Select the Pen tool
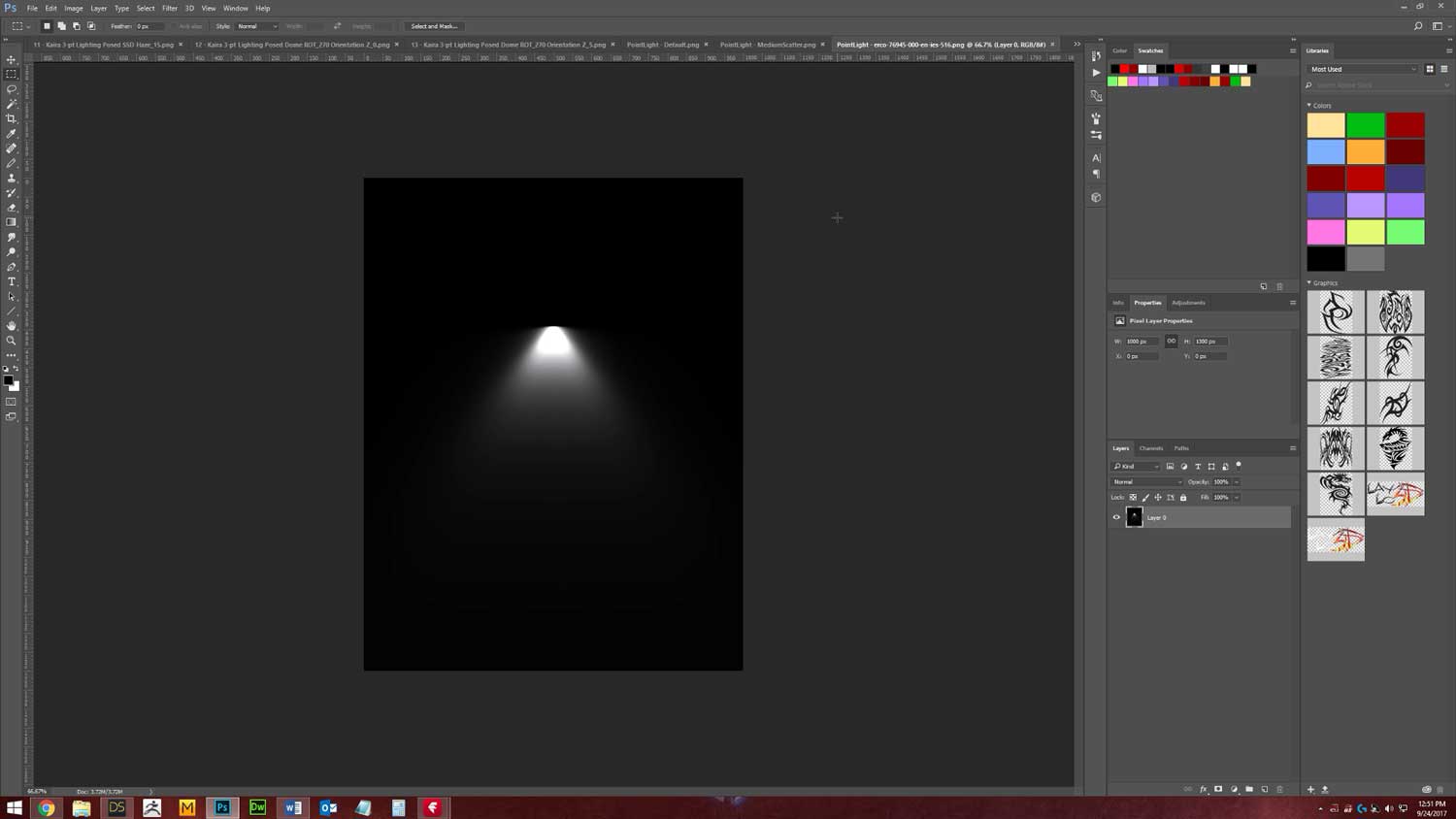This screenshot has width=1456, height=819. click(12, 267)
